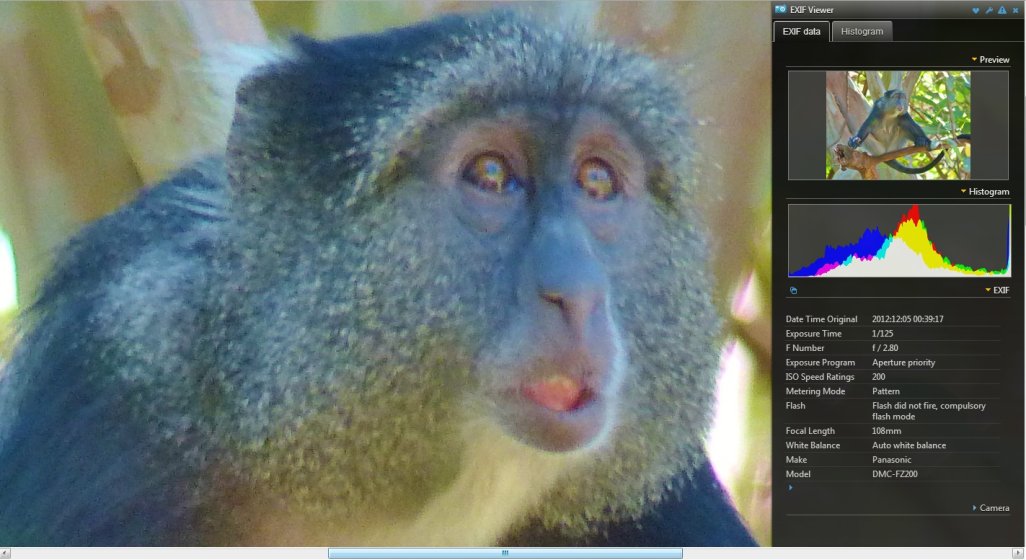Close the EXIF Viewer panel

[1016, 10]
